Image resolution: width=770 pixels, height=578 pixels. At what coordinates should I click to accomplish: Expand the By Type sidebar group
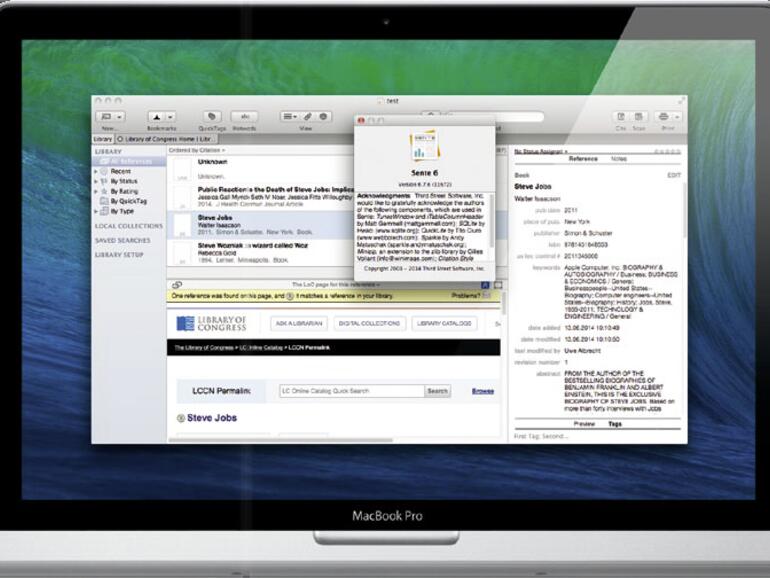96,211
